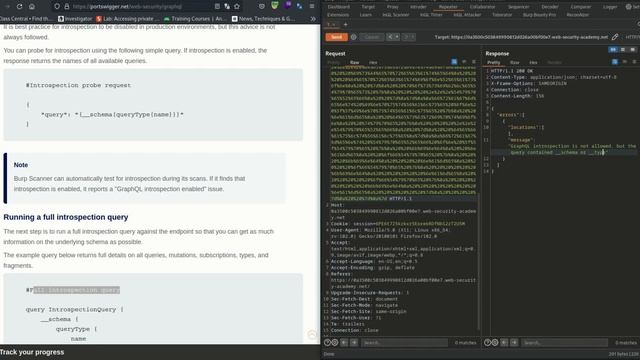Open the Investigator bookmark
This screenshot has height=360, width=640.
coord(75,19)
